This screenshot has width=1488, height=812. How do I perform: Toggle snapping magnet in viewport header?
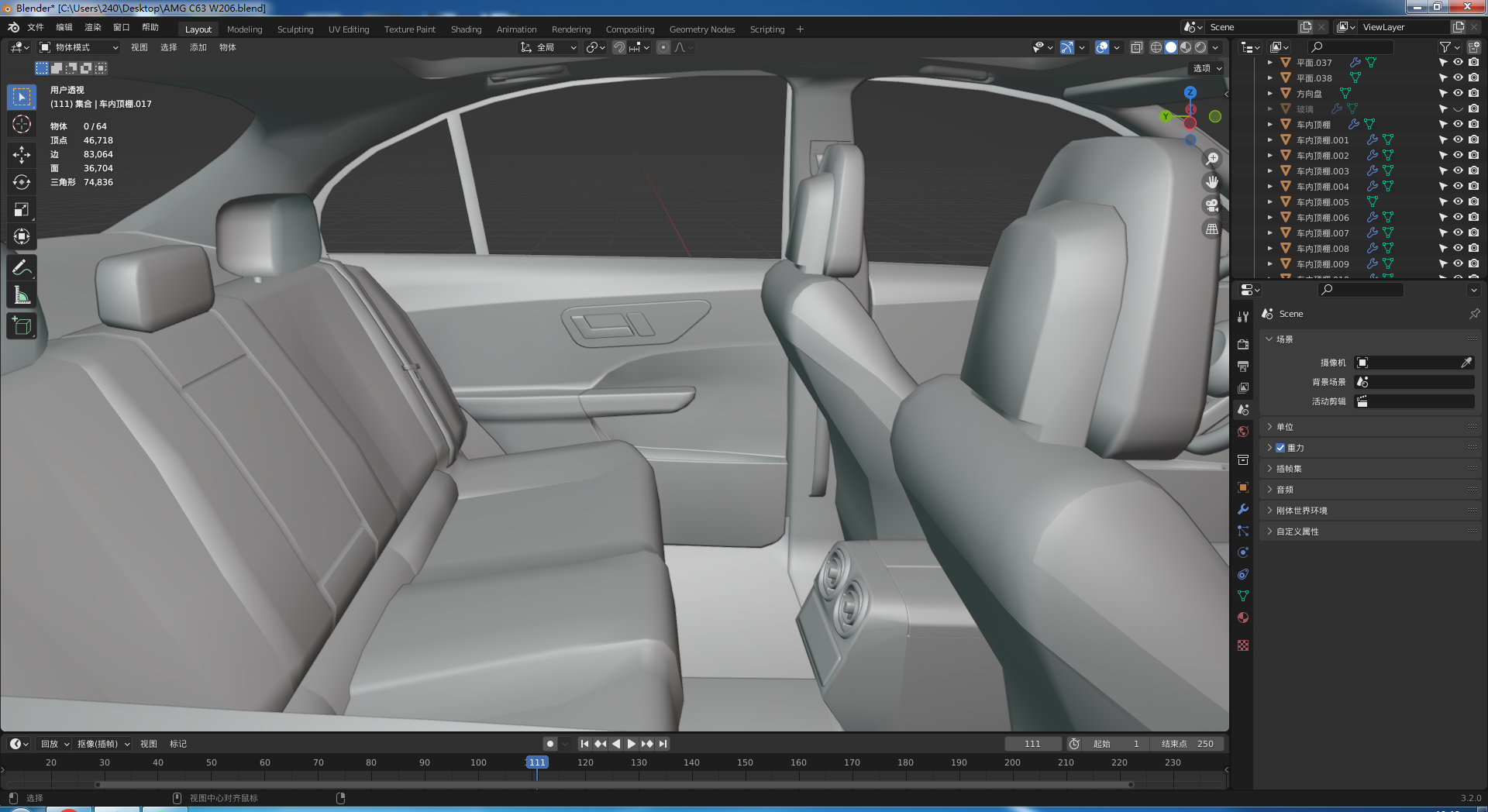(x=619, y=47)
